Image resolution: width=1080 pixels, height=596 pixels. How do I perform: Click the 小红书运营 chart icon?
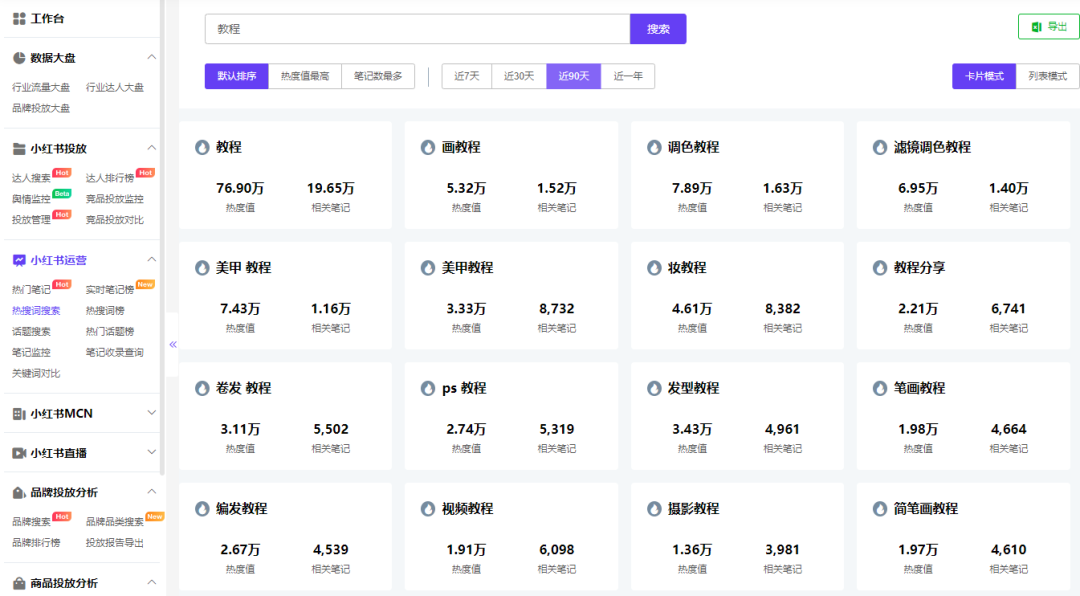coord(19,260)
